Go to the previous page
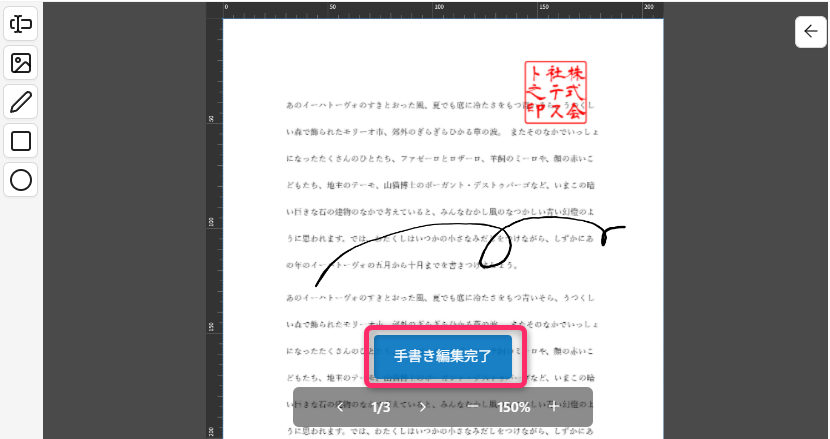This screenshot has height=439, width=830. click(x=340, y=407)
